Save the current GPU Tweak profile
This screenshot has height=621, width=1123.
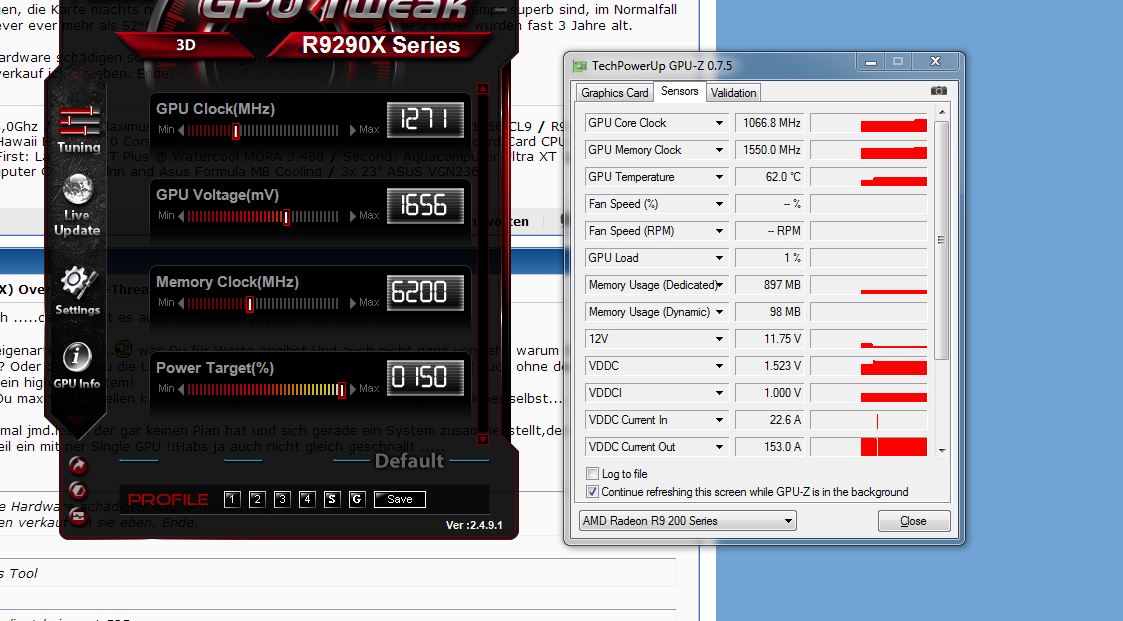click(x=400, y=499)
